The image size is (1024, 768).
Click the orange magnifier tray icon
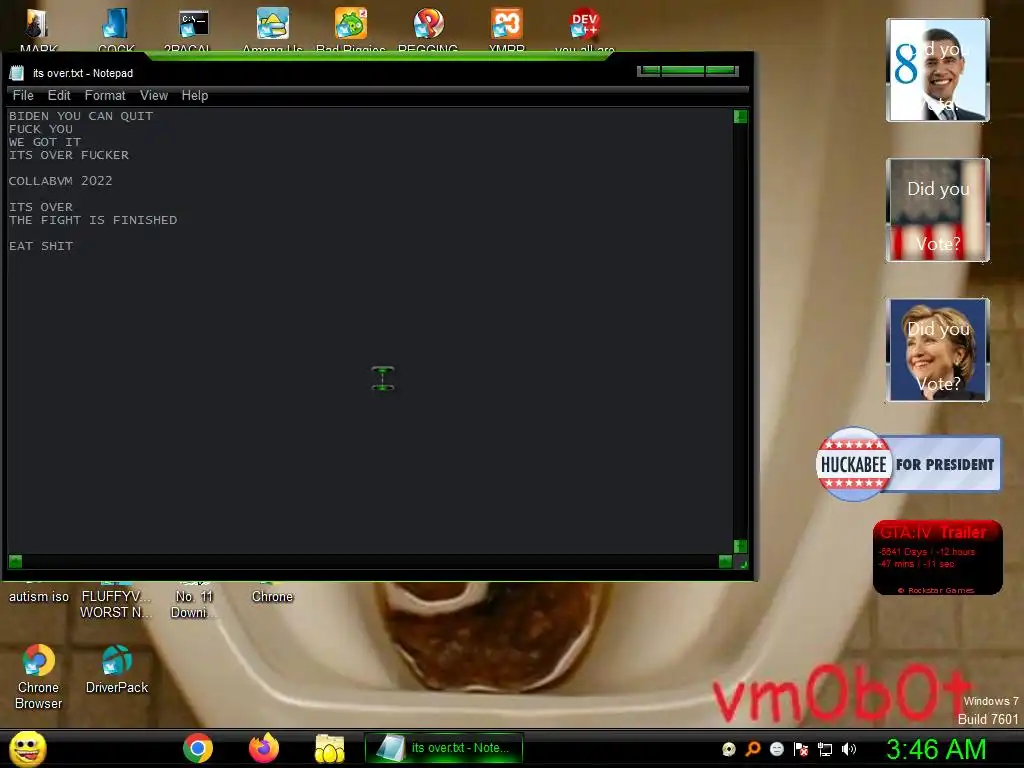pos(753,749)
